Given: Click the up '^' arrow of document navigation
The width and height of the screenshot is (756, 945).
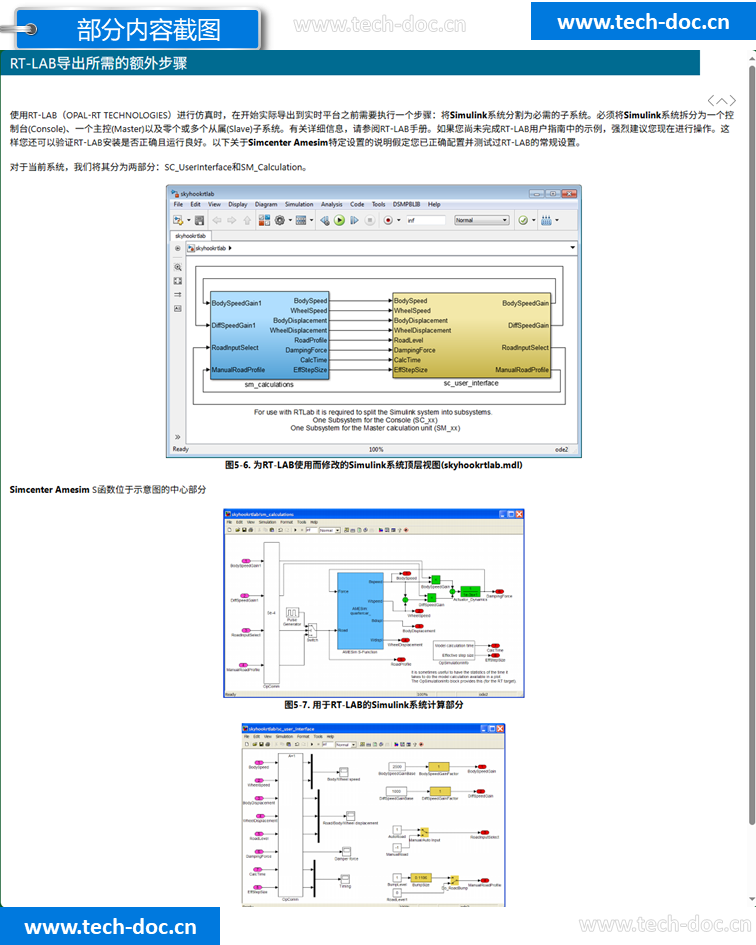Looking at the screenshot, I should click(x=722, y=100).
